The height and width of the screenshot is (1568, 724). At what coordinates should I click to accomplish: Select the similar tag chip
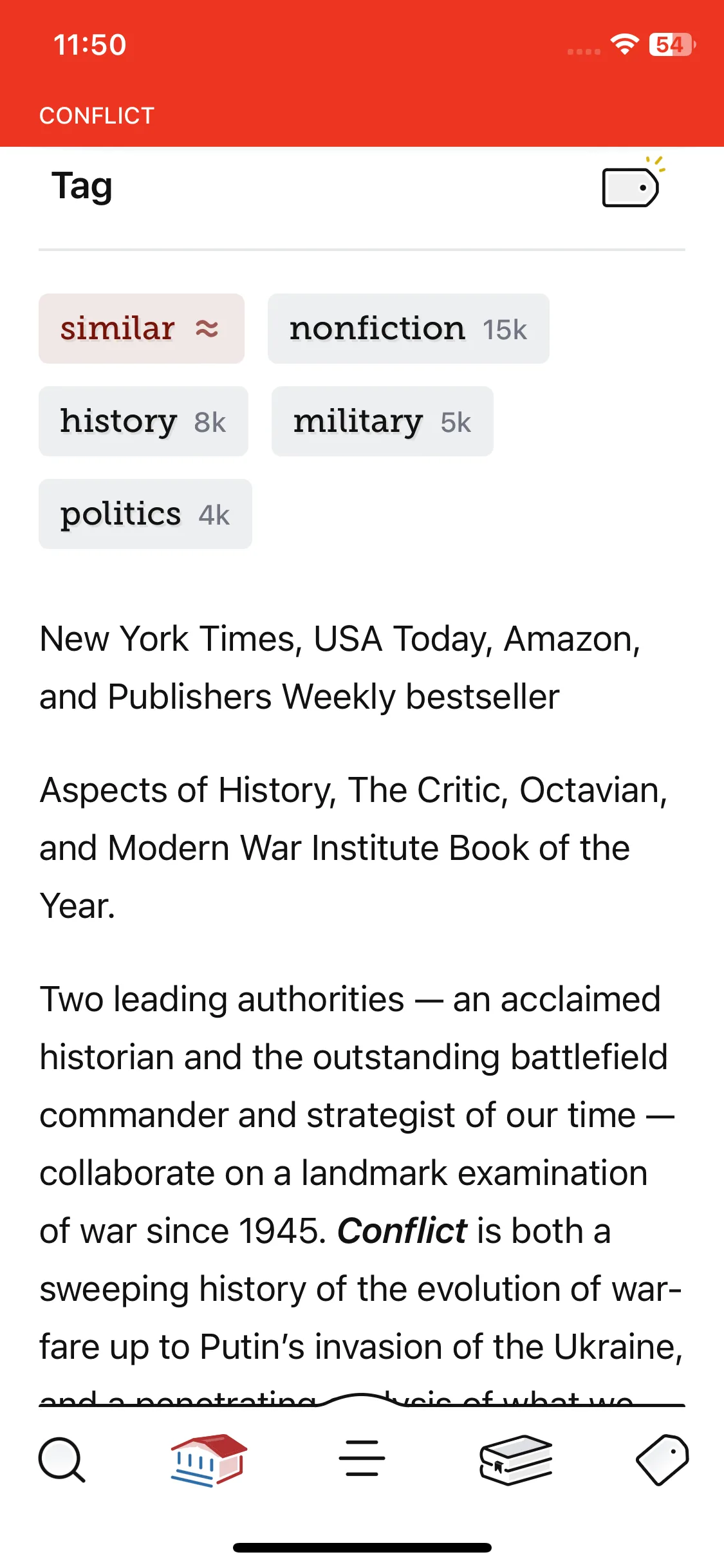(142, 329)
